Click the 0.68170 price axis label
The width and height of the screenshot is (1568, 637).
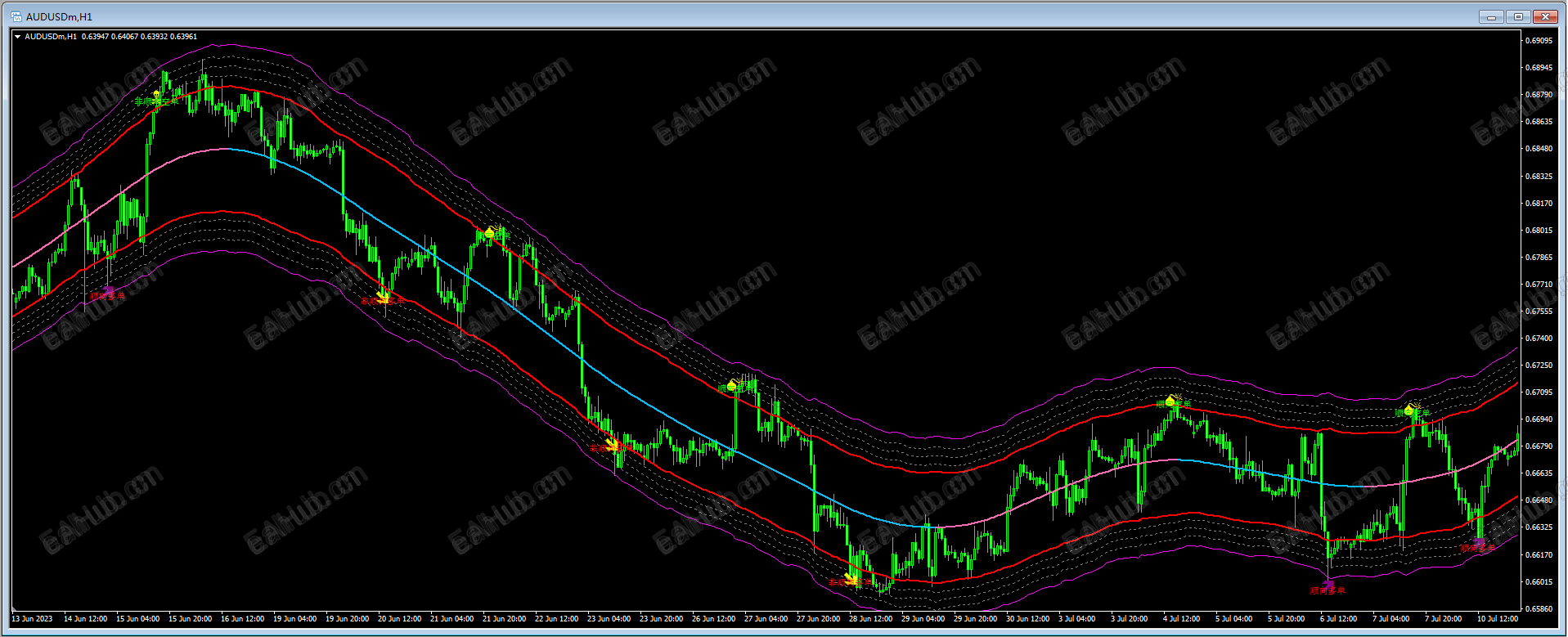click(x=1539, y=204)
